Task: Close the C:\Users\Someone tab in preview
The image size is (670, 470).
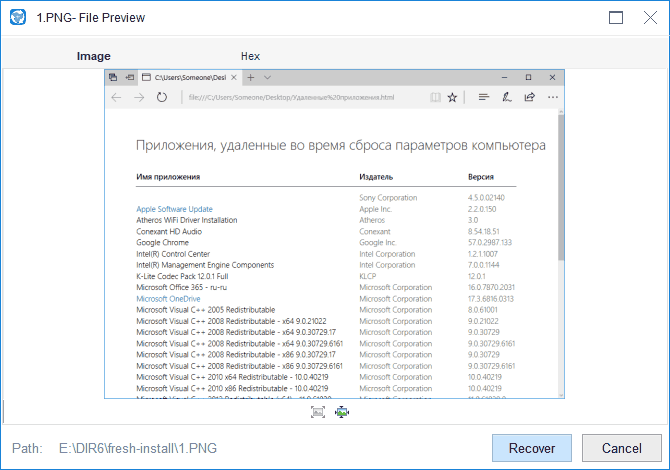Action: (234, 77)
